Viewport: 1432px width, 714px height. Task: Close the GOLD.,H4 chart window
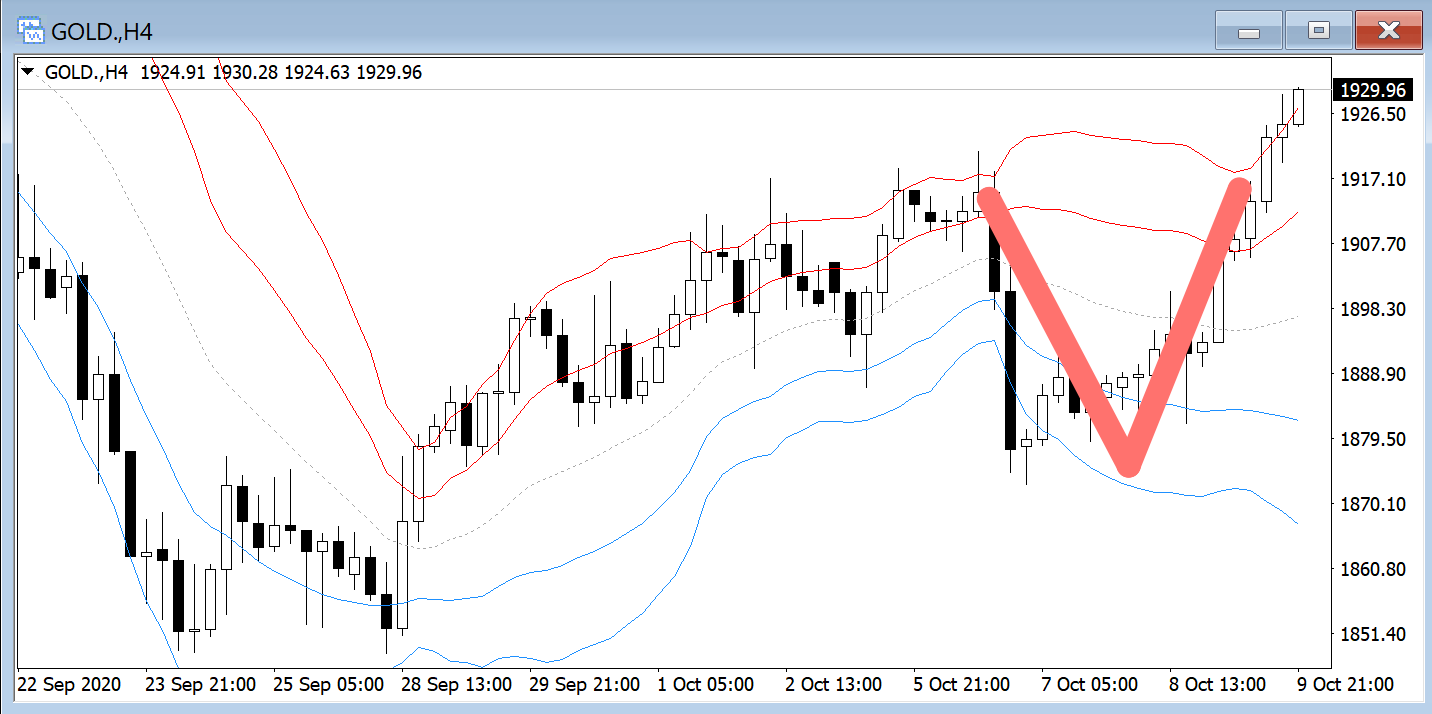[x=1388, y=31]
